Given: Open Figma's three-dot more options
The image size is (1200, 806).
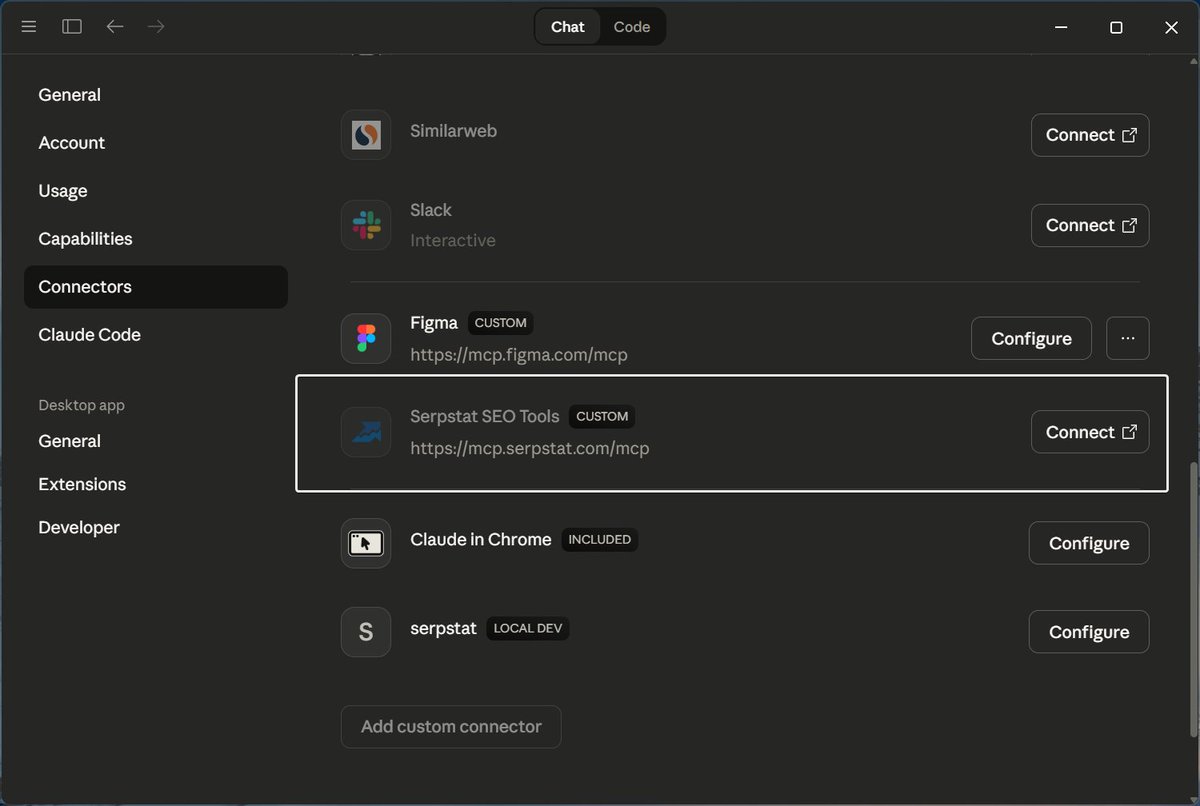Looking at the screenshot, I should pyautogui.click(x=1128, y=339).
